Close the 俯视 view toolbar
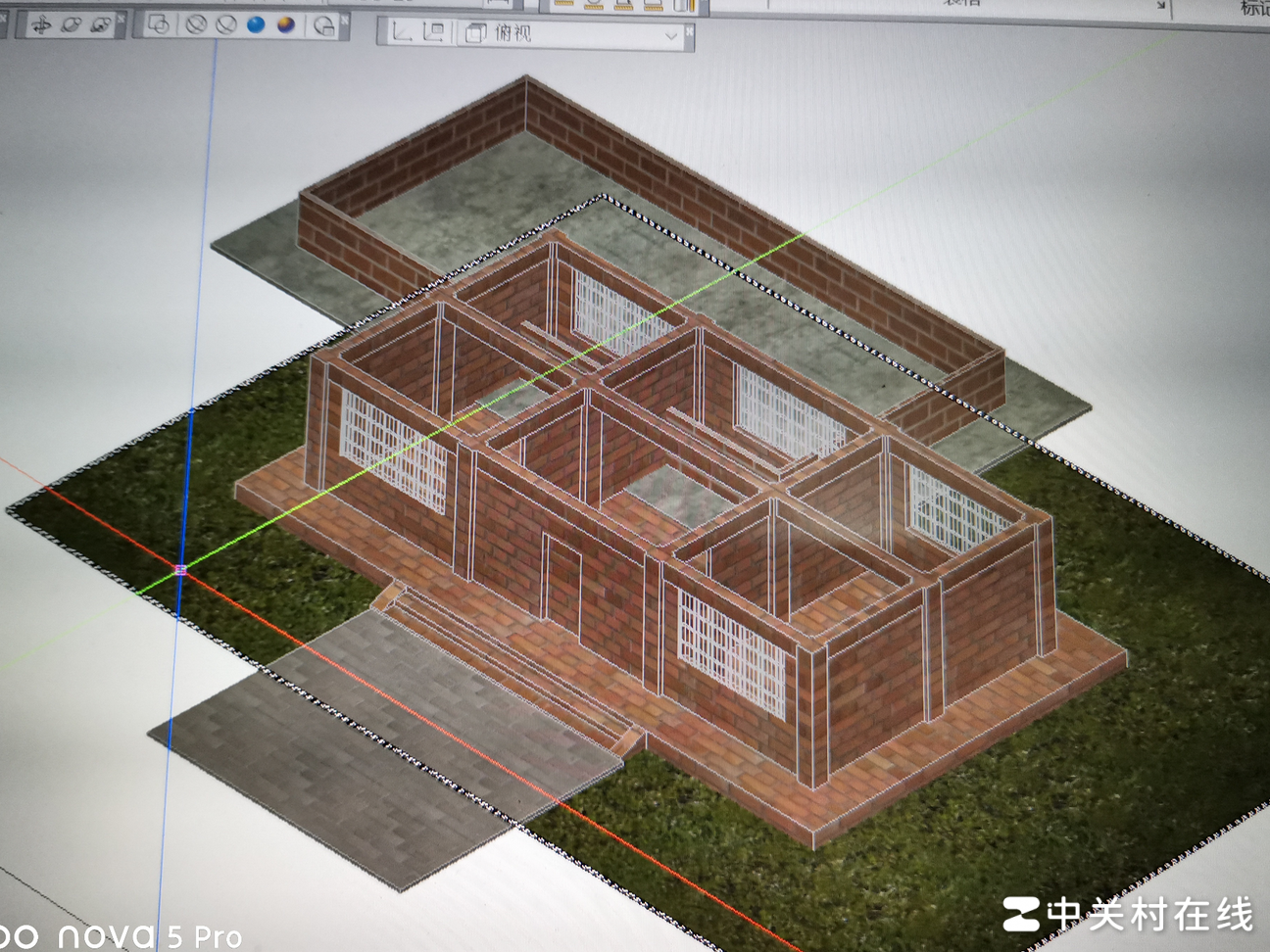The image size is (1270, 952). click(689, 32)
